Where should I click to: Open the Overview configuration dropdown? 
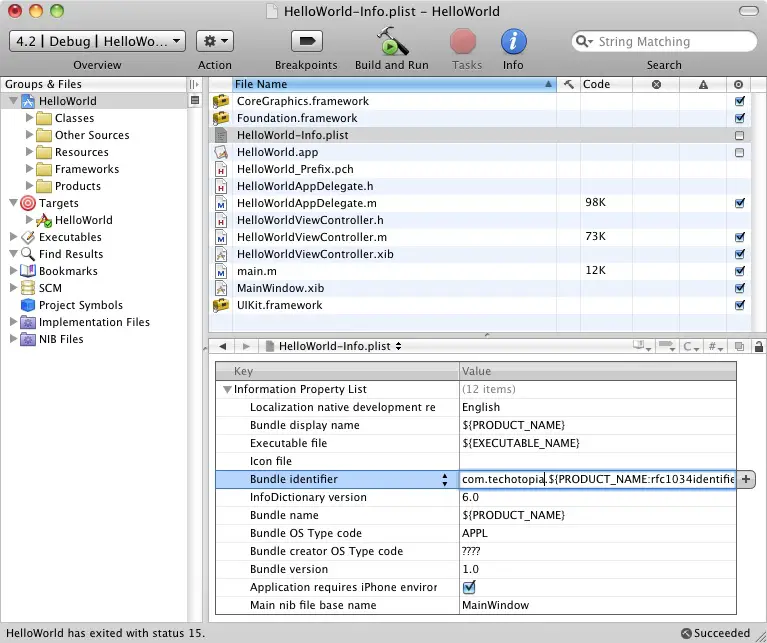tap(97, 41)
